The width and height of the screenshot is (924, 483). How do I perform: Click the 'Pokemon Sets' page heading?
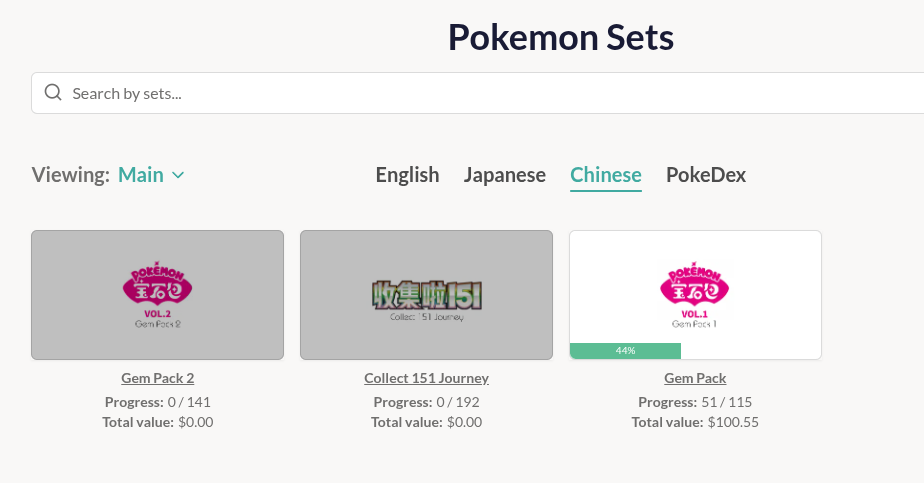coord(560,37)
